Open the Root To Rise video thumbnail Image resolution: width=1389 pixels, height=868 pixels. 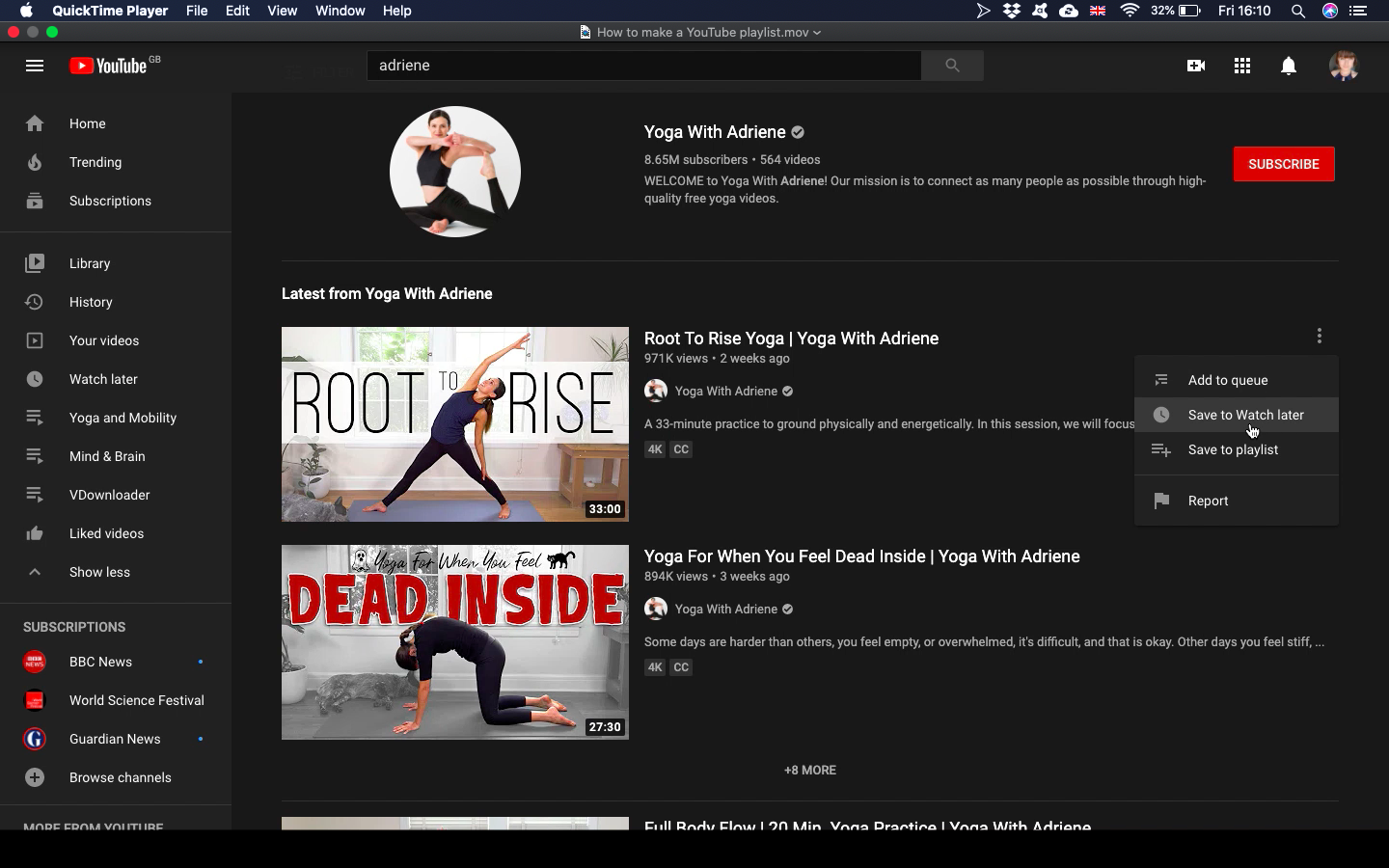455,424
